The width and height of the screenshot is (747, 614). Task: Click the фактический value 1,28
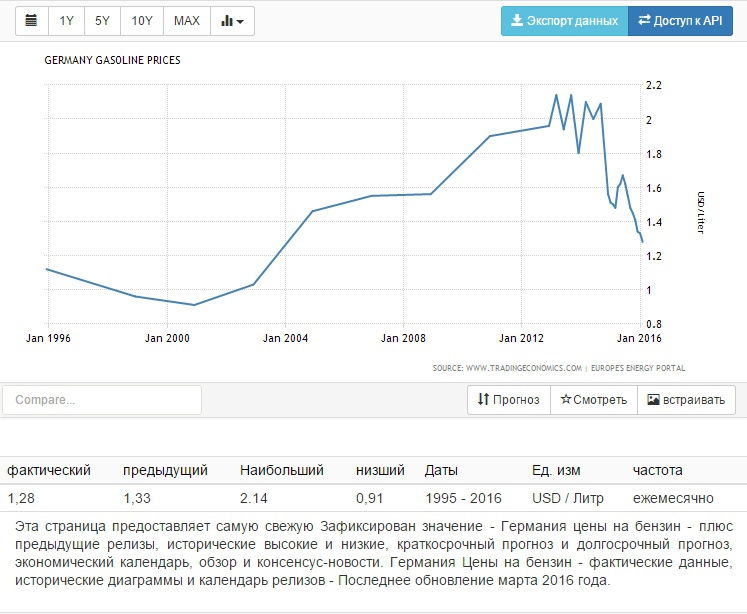[19, 498]
